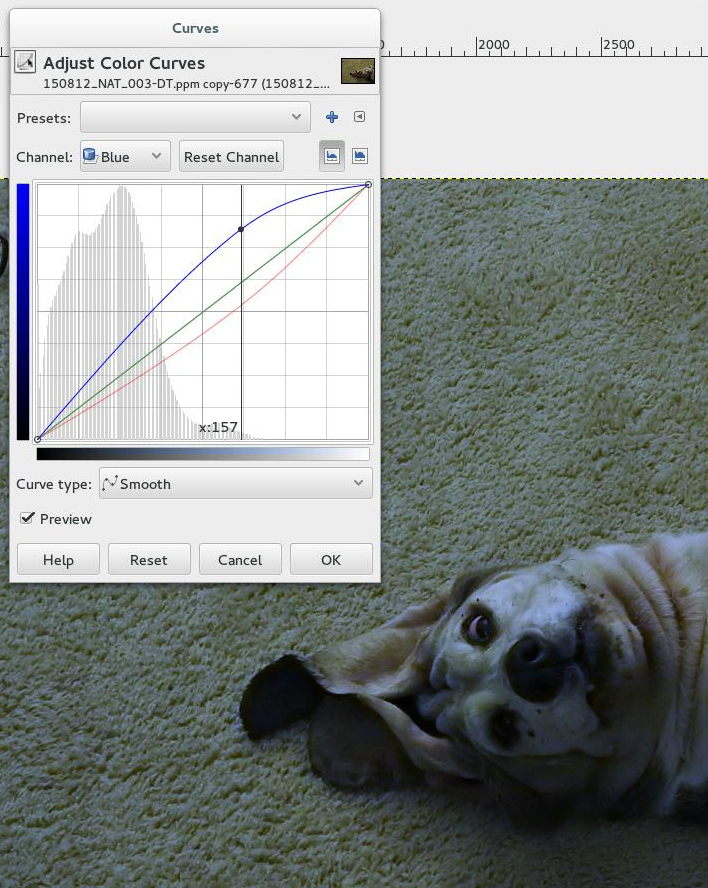Image resolution: width=708 pixels, height=888 pixels.
Task: Click the plus icon to save preset
Action: pos(332,118)
